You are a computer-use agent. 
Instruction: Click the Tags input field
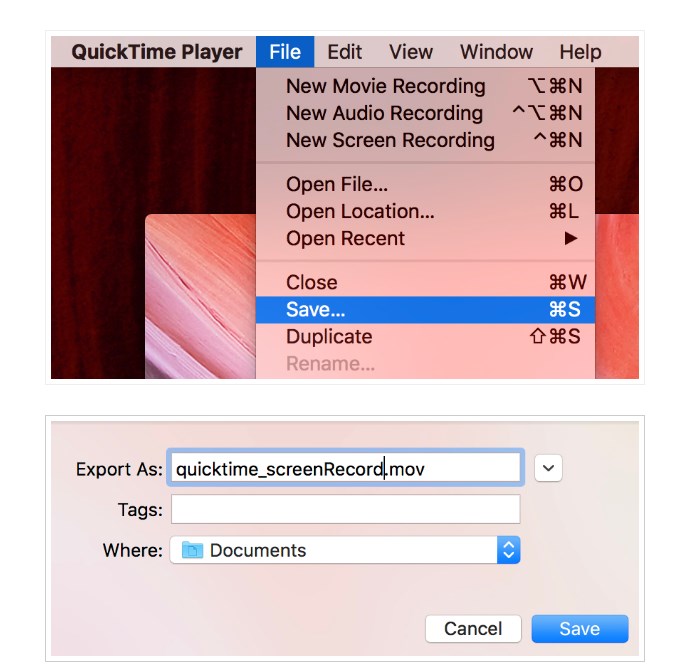(345, 509)
